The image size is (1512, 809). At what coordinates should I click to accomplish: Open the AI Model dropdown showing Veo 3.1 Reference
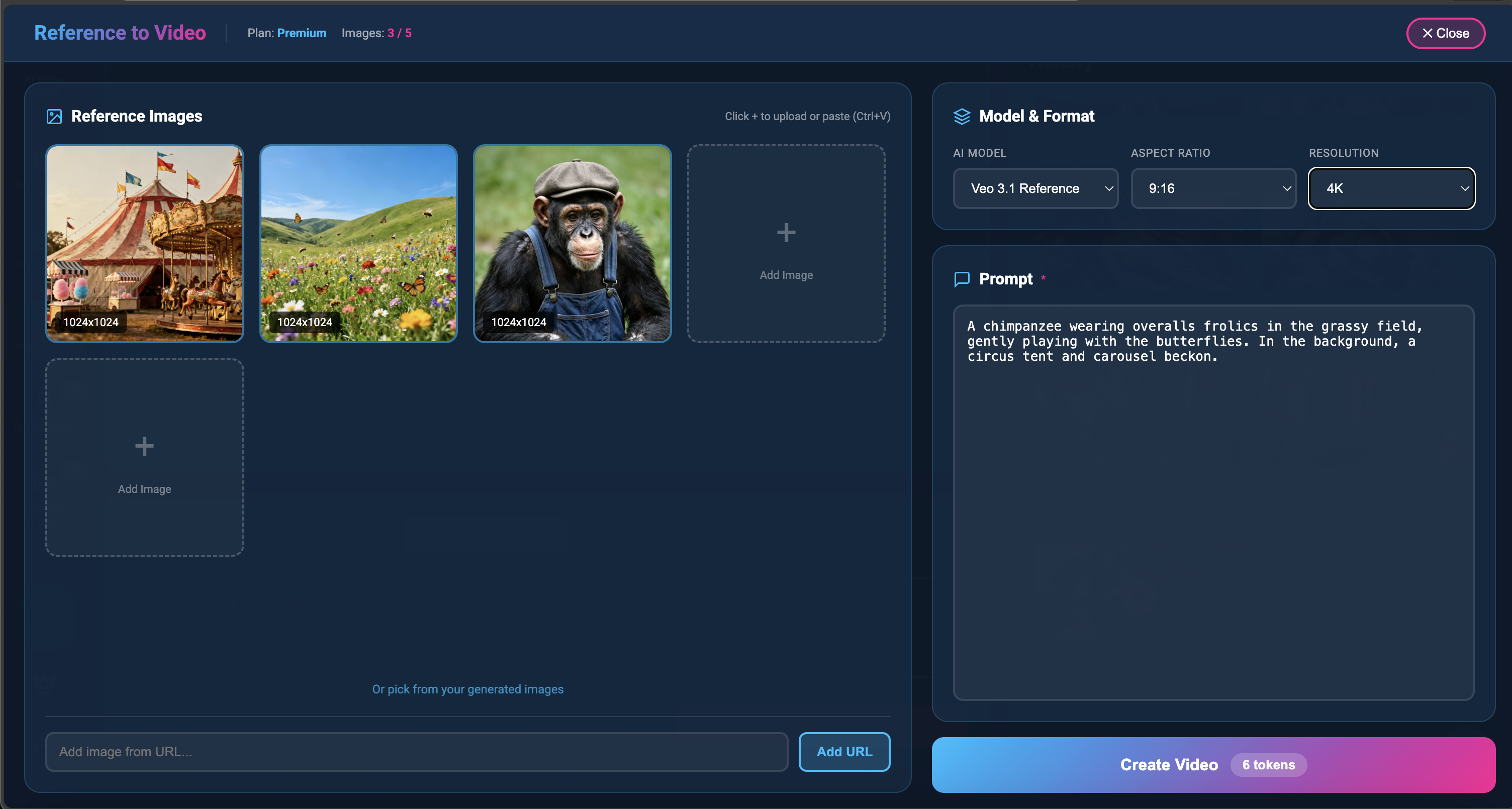pos(1035,188)
